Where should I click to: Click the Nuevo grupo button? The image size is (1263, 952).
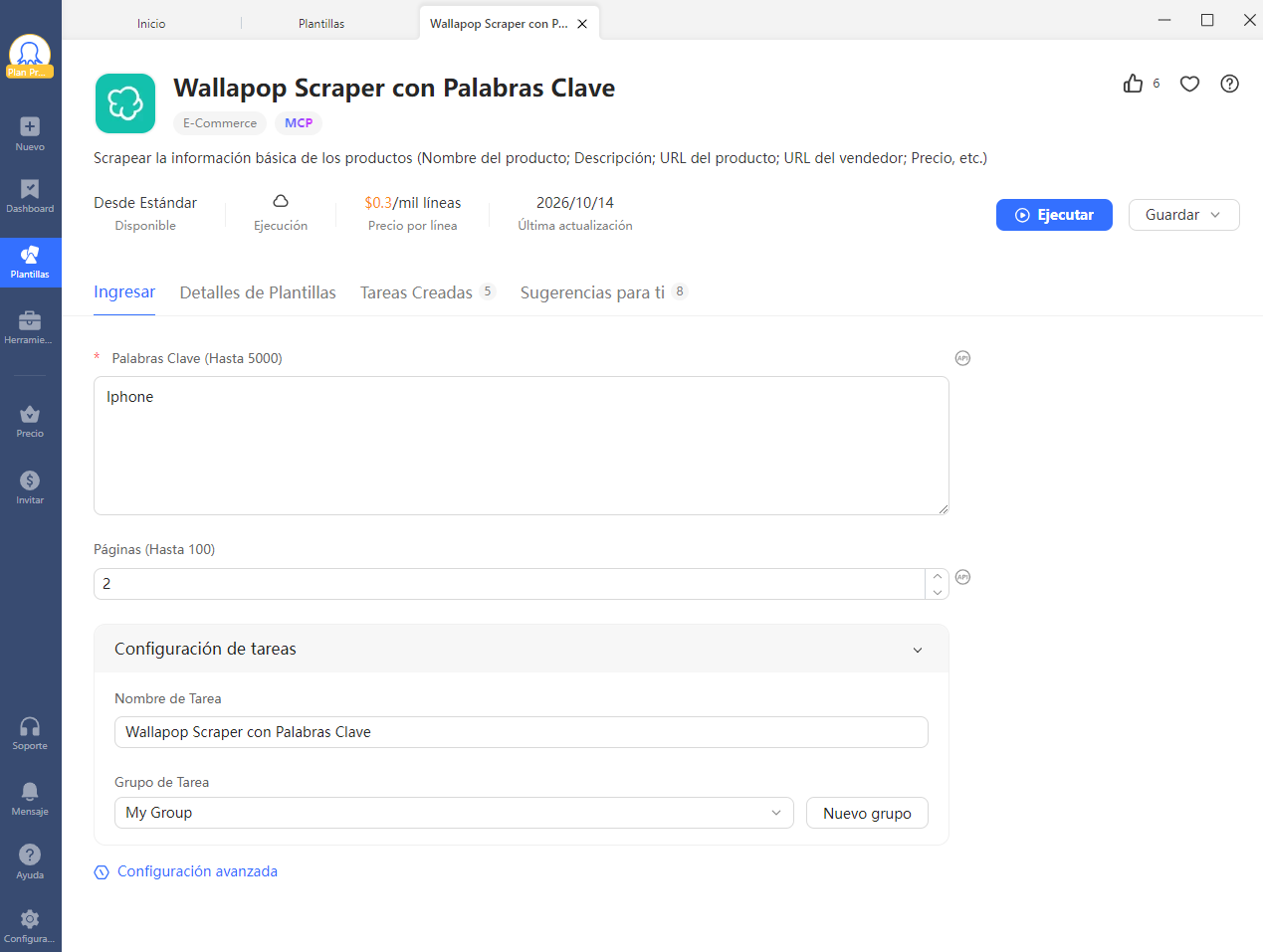pos(867,813)
